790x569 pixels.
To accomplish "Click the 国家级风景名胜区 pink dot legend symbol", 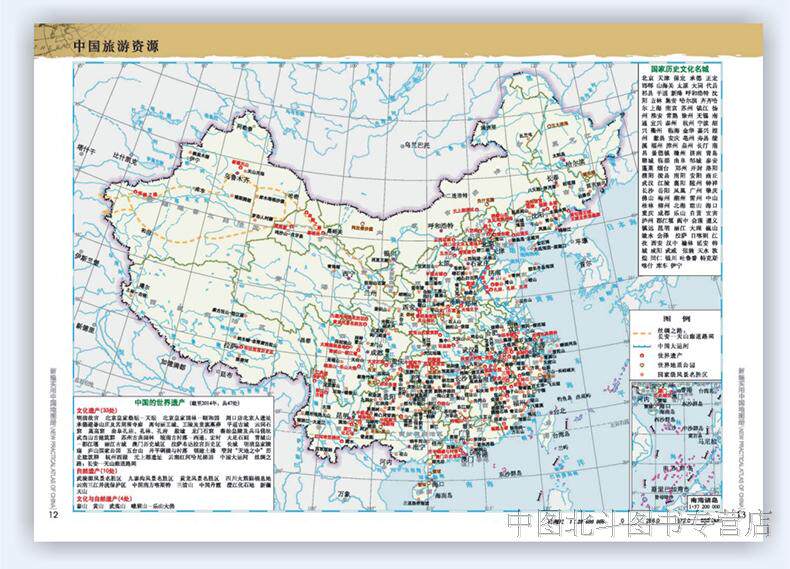I will 641,374.
